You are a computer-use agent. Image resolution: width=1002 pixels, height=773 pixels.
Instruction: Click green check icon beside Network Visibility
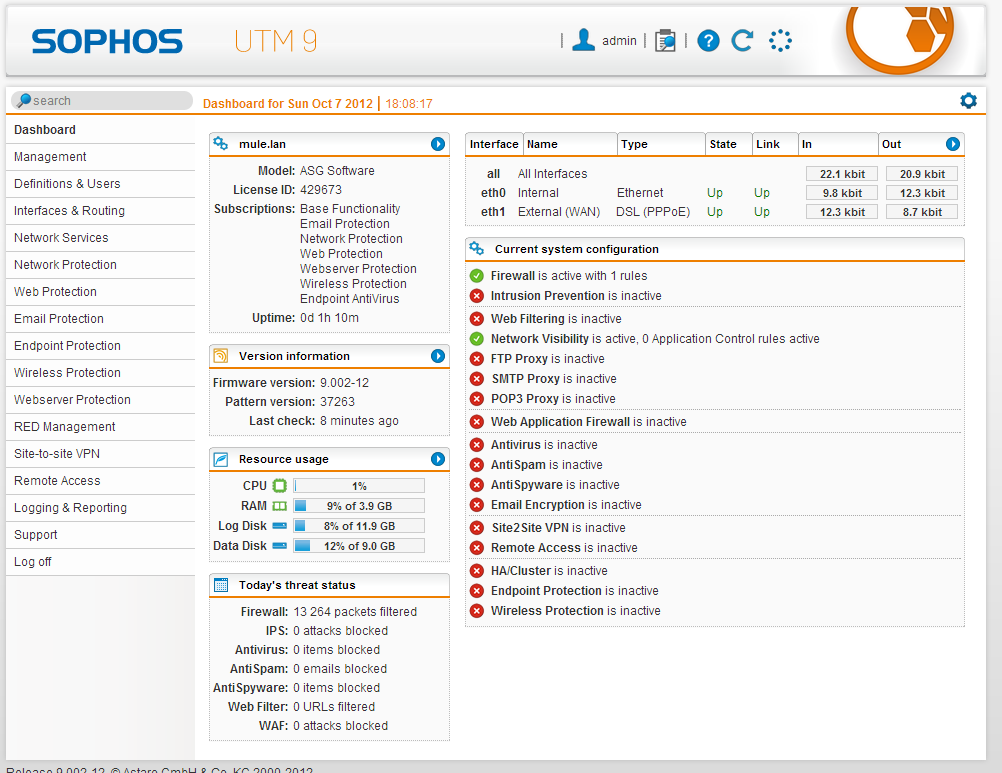(477, 339)
